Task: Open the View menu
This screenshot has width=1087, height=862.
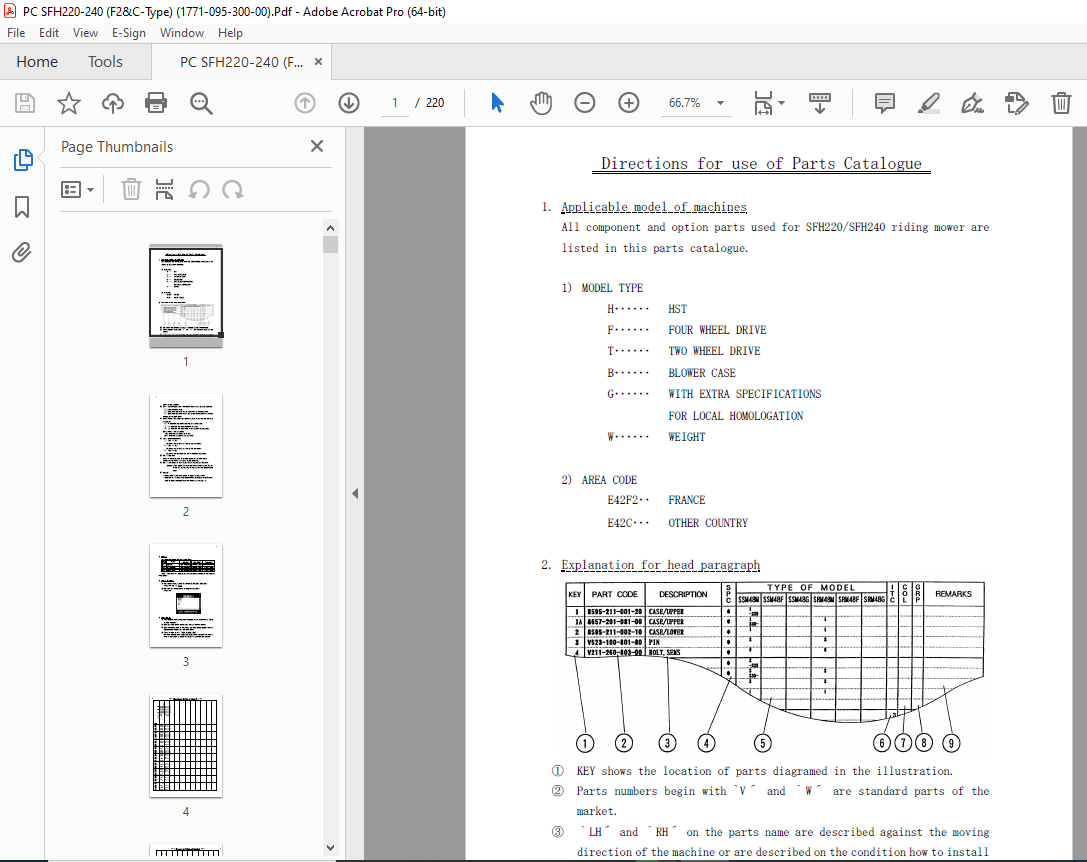Action: 85,33
